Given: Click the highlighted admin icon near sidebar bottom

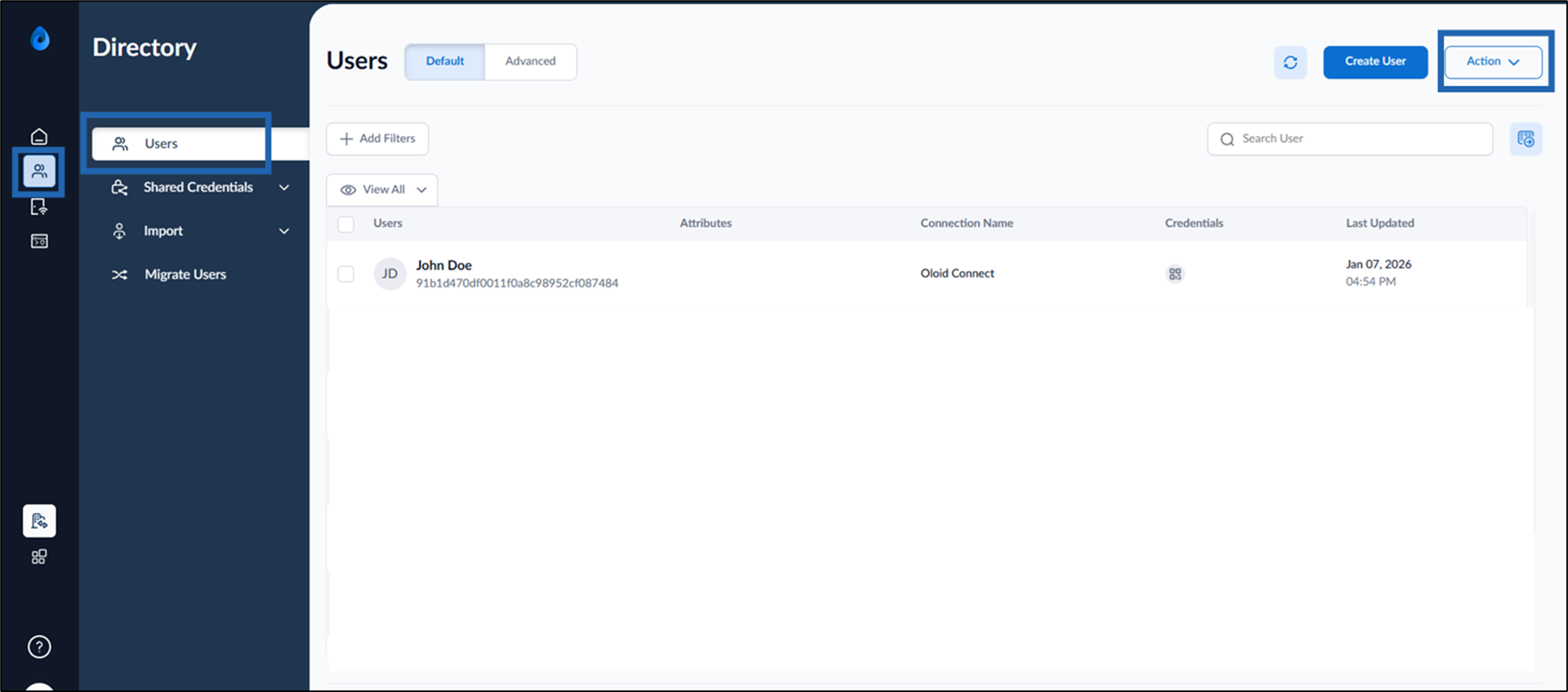Looking at the screenshot, I should 39,521.
